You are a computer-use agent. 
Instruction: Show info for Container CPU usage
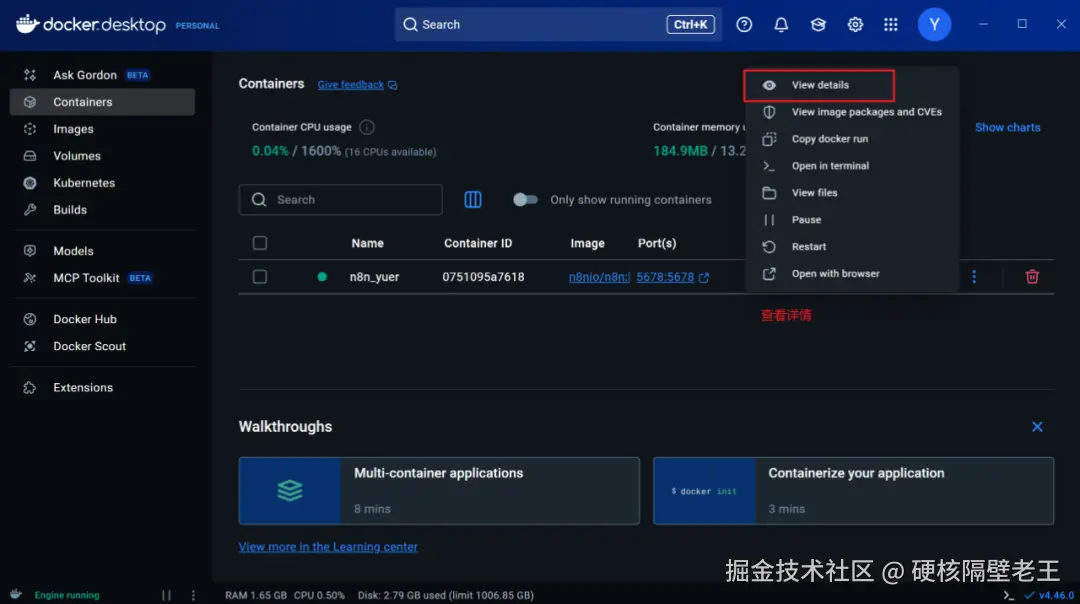tap(366, 127)
